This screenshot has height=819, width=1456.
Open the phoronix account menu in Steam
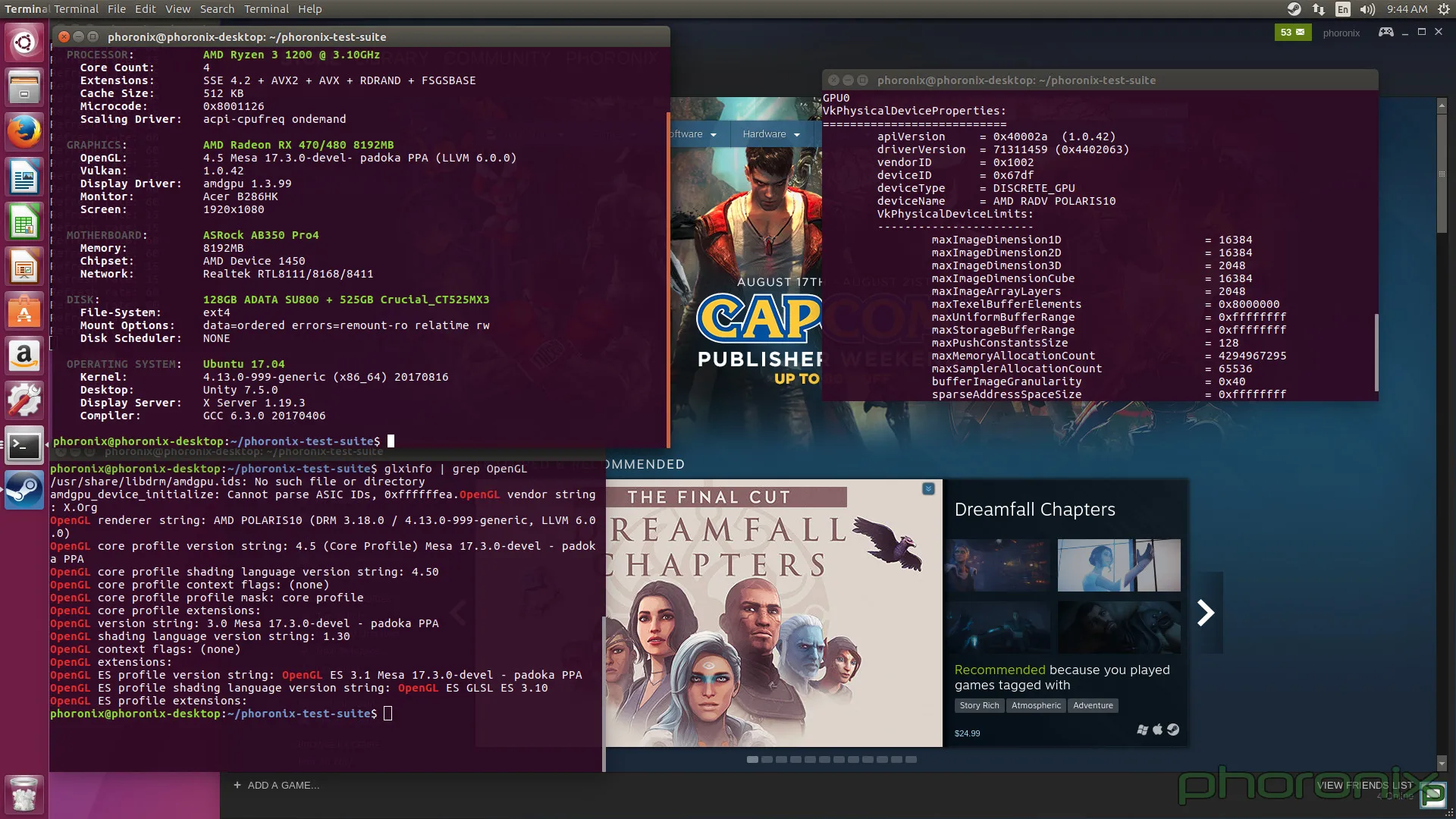pyautogui.click(x=1341, y=33)
